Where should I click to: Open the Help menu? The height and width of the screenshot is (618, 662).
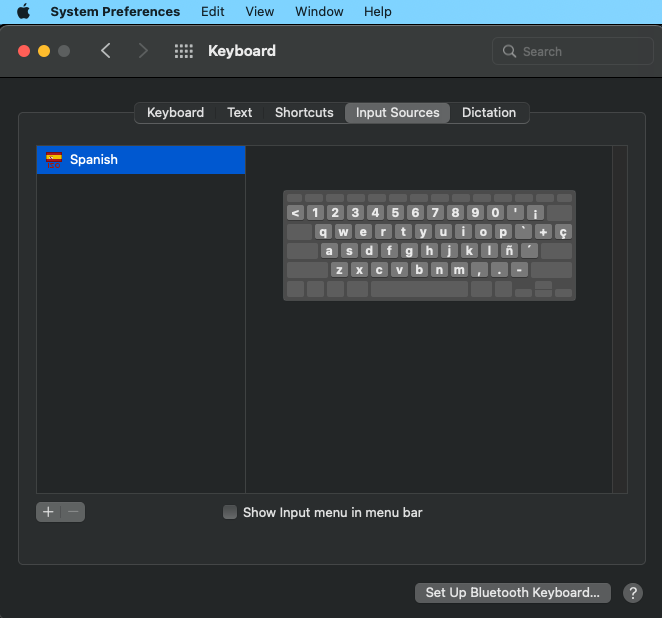pos(378,11)
